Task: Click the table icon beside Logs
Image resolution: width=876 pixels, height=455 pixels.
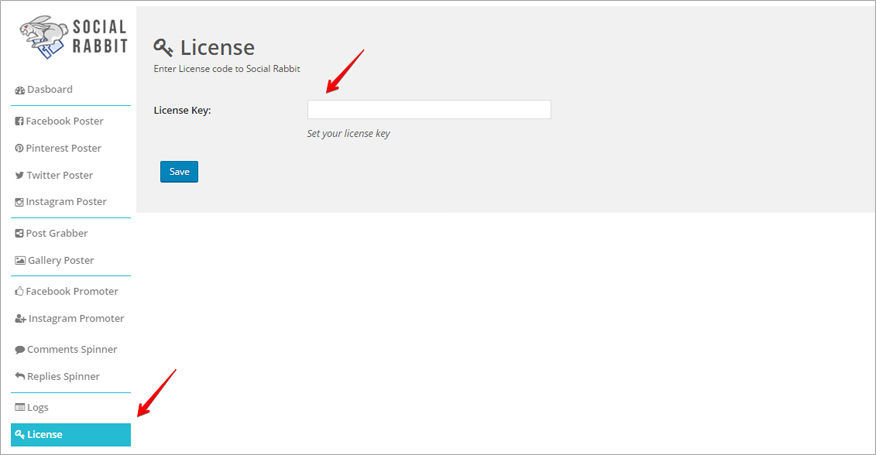Action: (20, 407)
